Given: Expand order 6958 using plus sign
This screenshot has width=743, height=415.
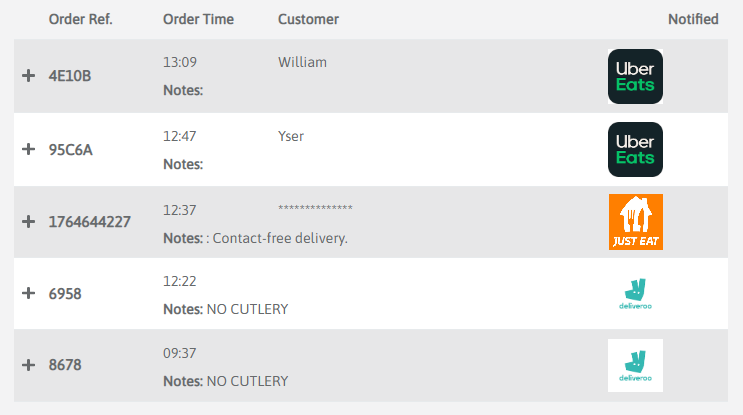Looking at the screenshot, I should click(x=29, y=294).
